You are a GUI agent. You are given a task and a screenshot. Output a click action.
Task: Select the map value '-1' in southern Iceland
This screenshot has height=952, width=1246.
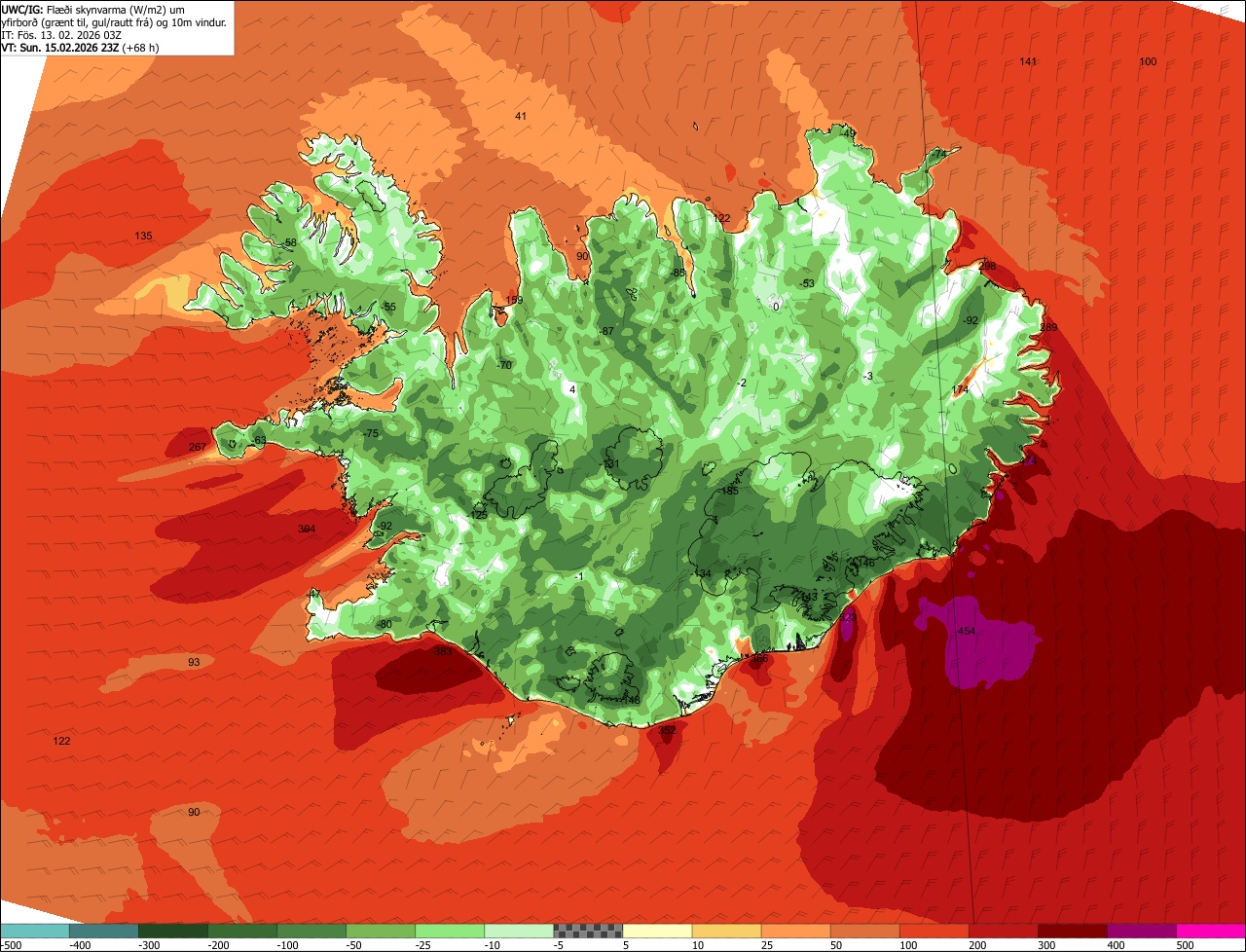coord(578,577)
